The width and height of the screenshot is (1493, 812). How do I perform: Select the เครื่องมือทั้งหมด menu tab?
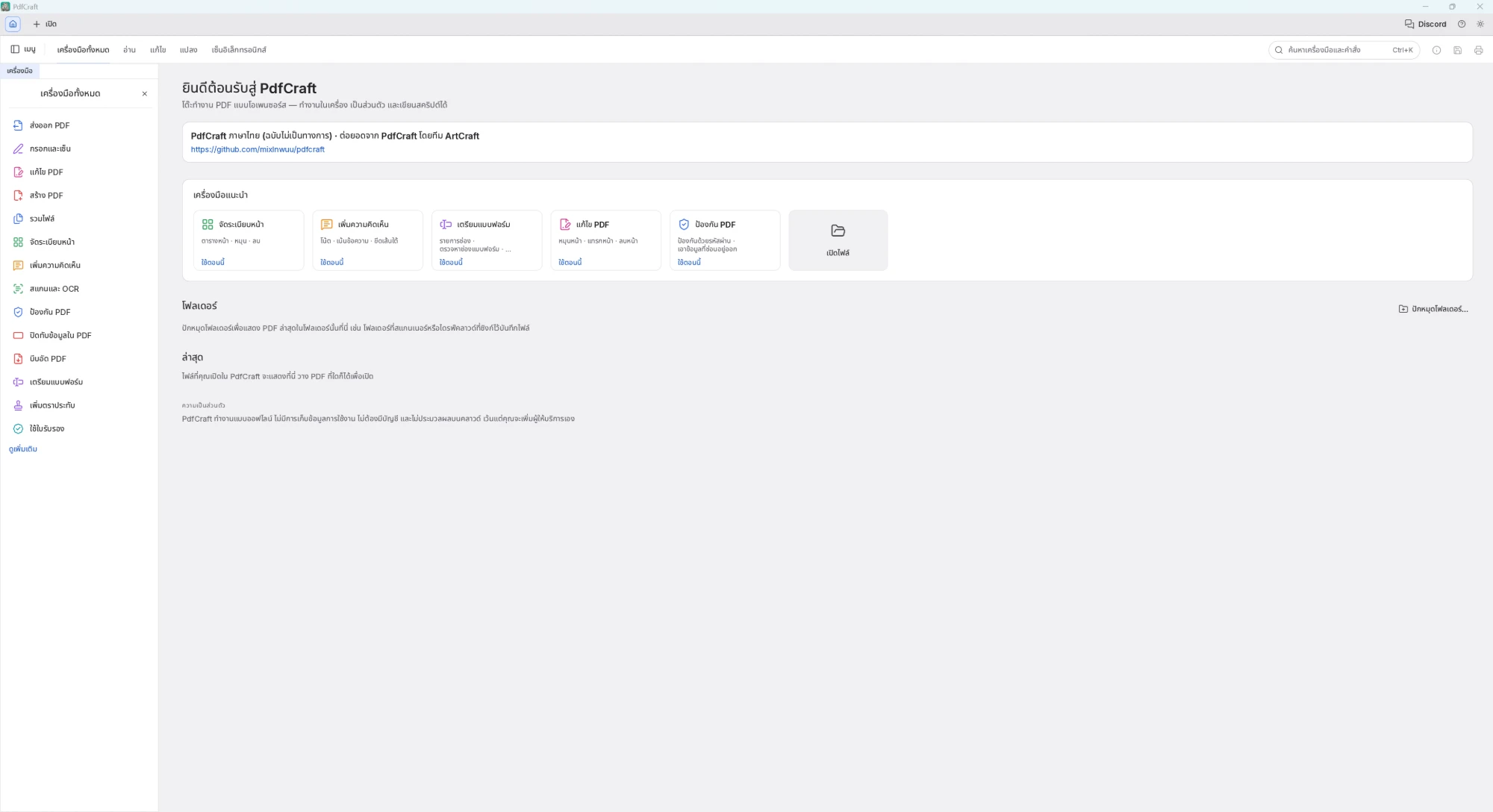pyautogui.click(x=83, y=50)
